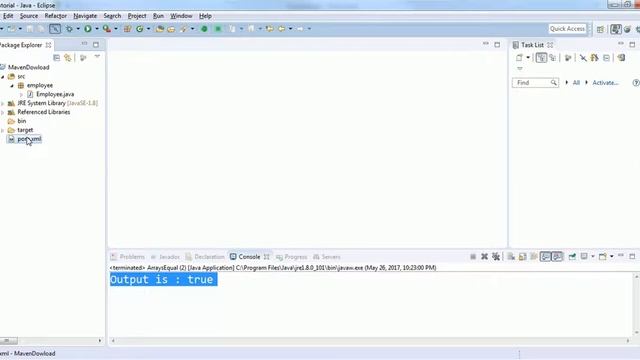Collapse All in Package Explorer
This screenshot has height=360, width=640.
click(57, 58)
